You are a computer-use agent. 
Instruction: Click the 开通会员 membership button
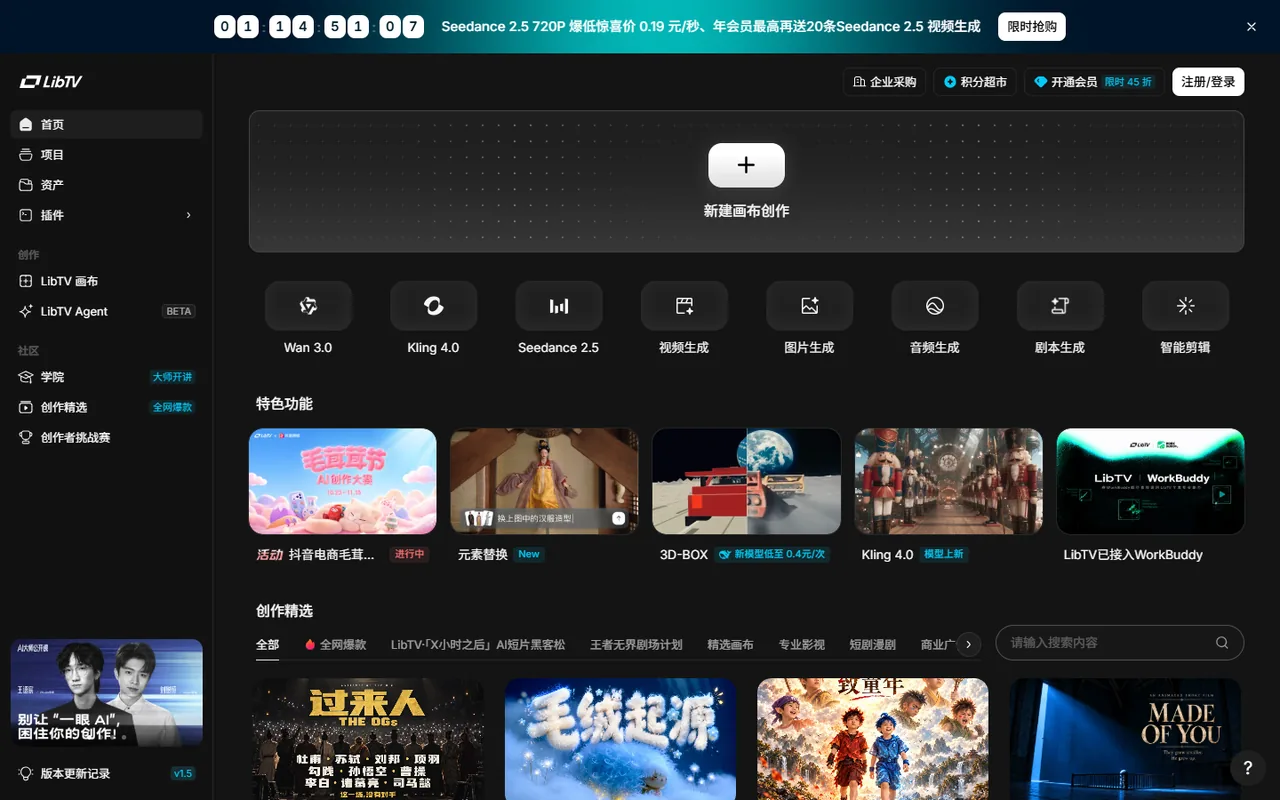click(x=1095, y=82)
